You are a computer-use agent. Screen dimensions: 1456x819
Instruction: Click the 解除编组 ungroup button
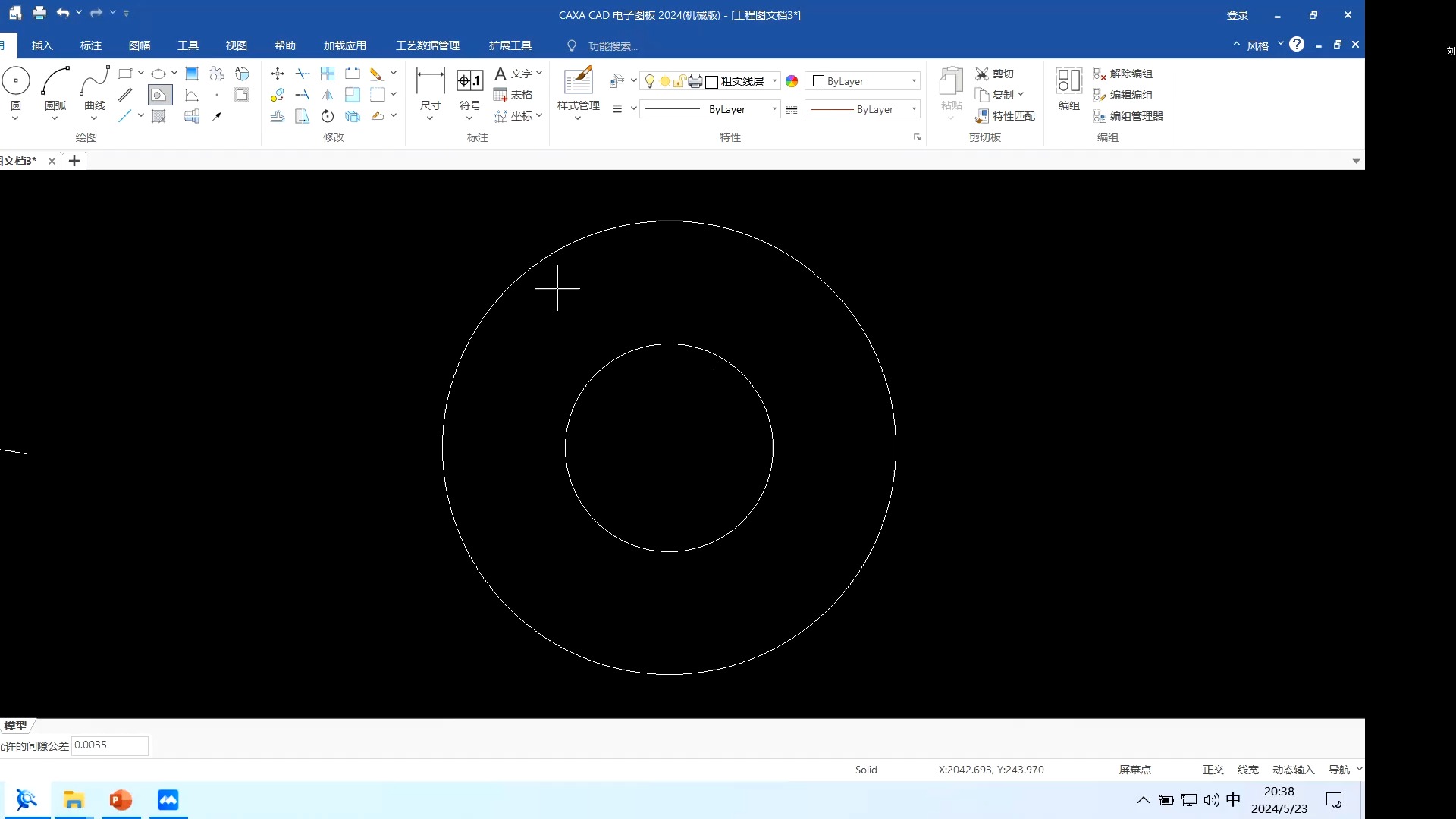coord(1123,74)
